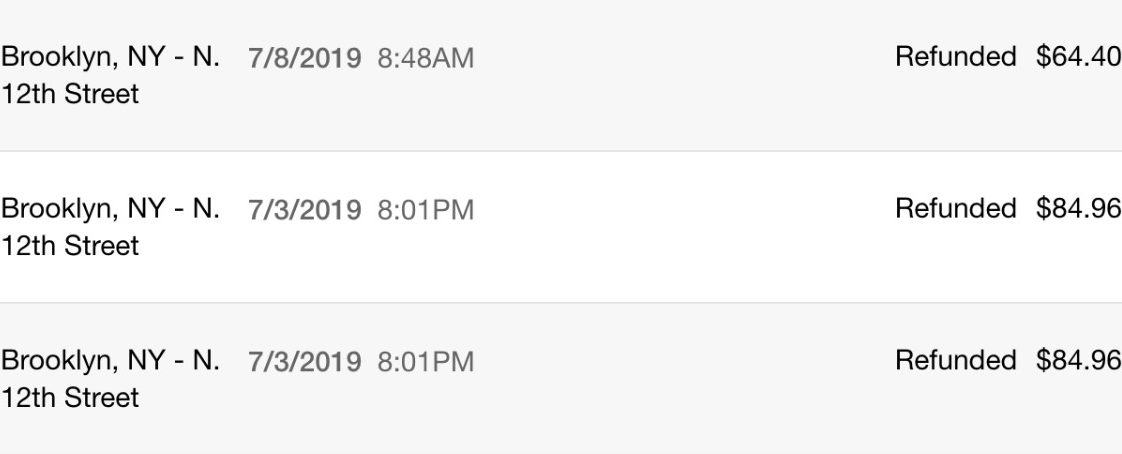Click 12th Street text in 7/8/2019 row
This screenshot has width=1122, height=454.
click(69, 95)
